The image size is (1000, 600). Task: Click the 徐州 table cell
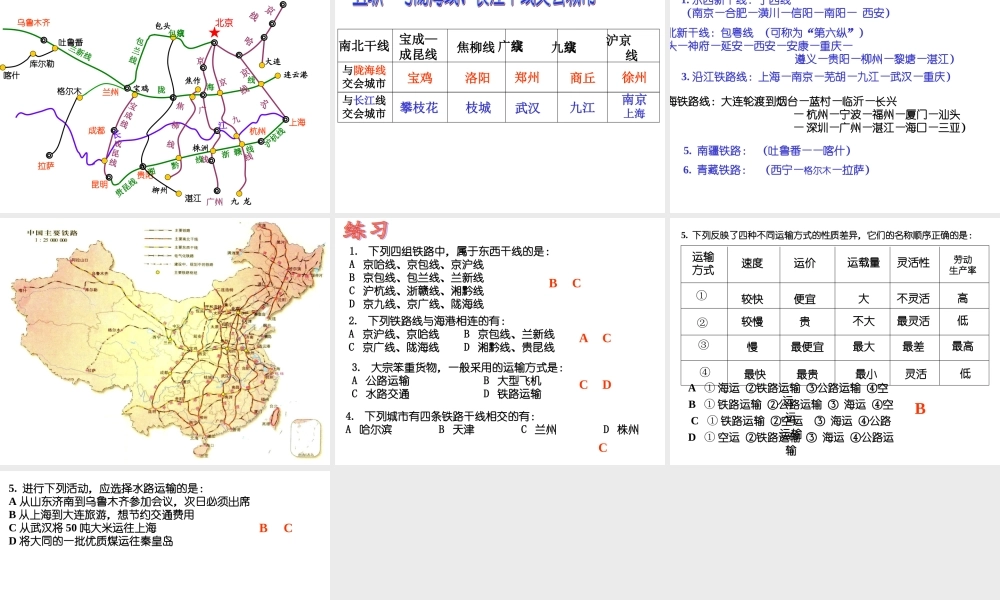point(634,78)
